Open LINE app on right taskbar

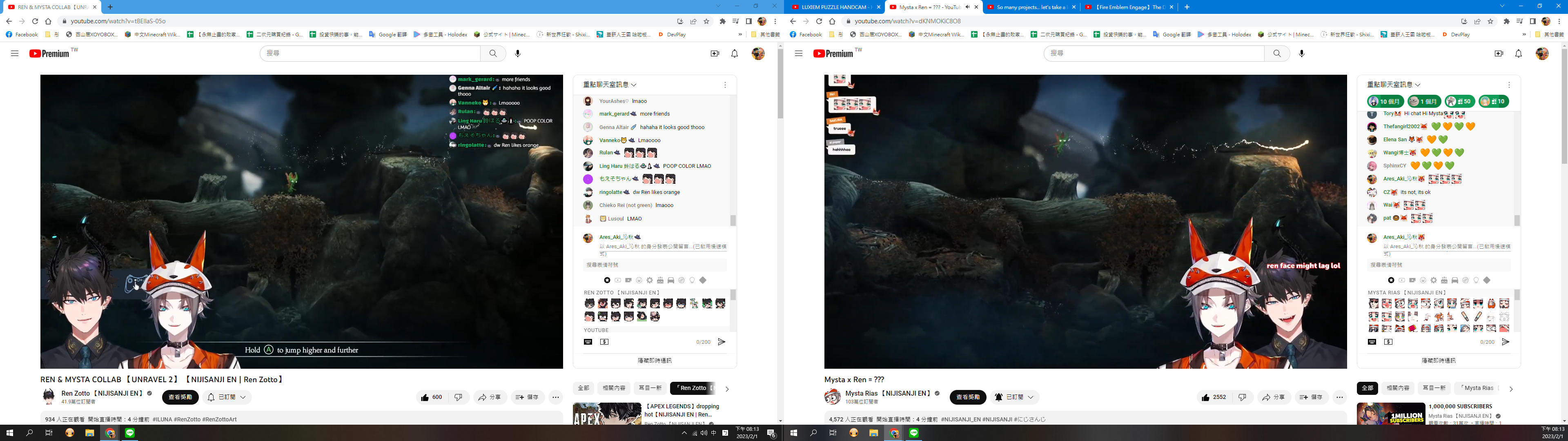click(914, 433)
